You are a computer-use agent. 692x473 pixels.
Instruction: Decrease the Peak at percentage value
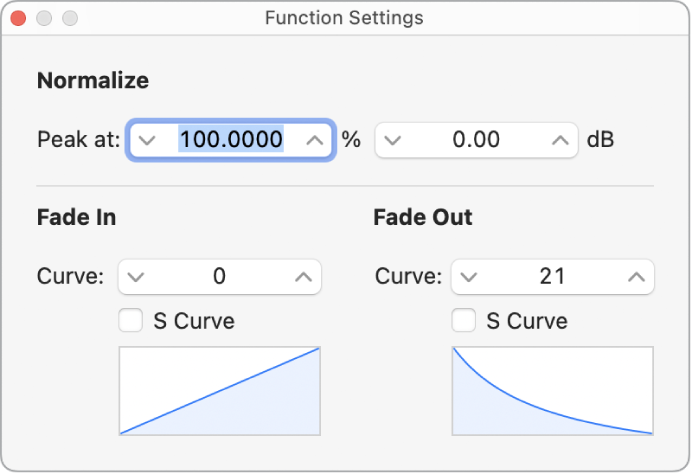click(x=148, y=140)
